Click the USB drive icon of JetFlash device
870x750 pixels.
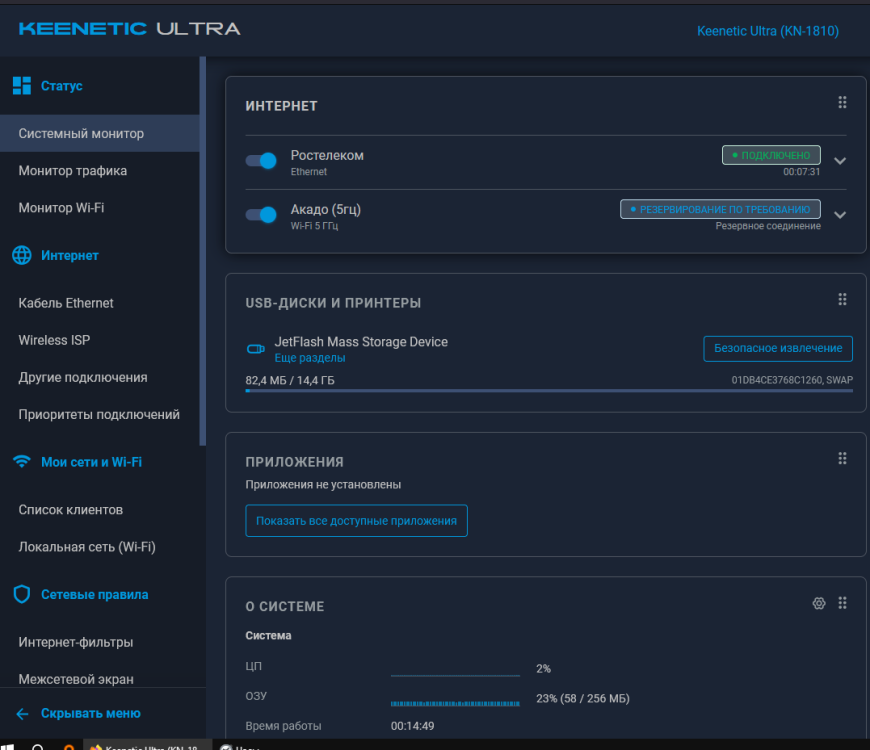click(x=255, y=349)
